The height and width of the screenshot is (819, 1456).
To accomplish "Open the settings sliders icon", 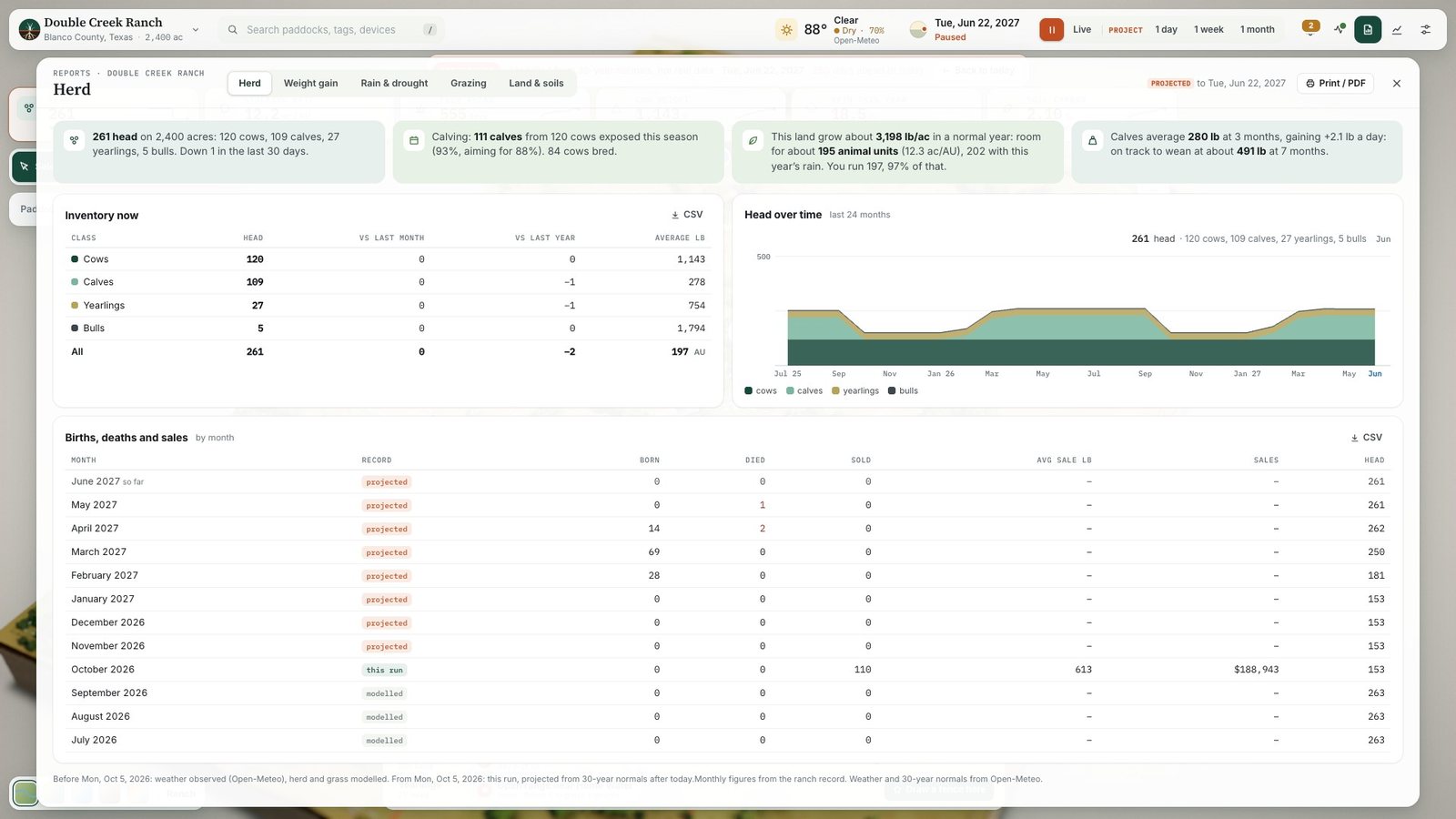I will (x=1426, y=29).
